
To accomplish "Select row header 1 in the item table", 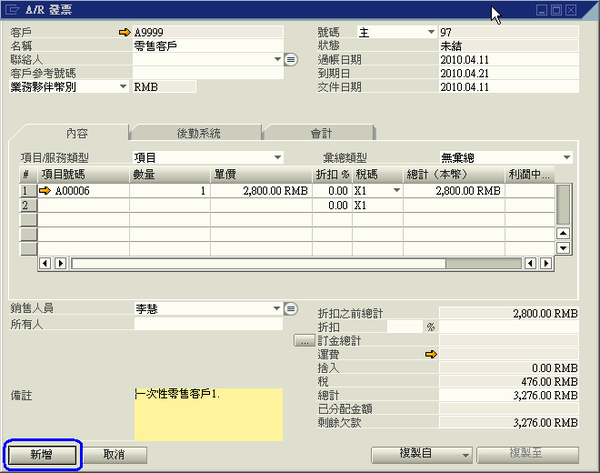I will [x=28, y=191].
